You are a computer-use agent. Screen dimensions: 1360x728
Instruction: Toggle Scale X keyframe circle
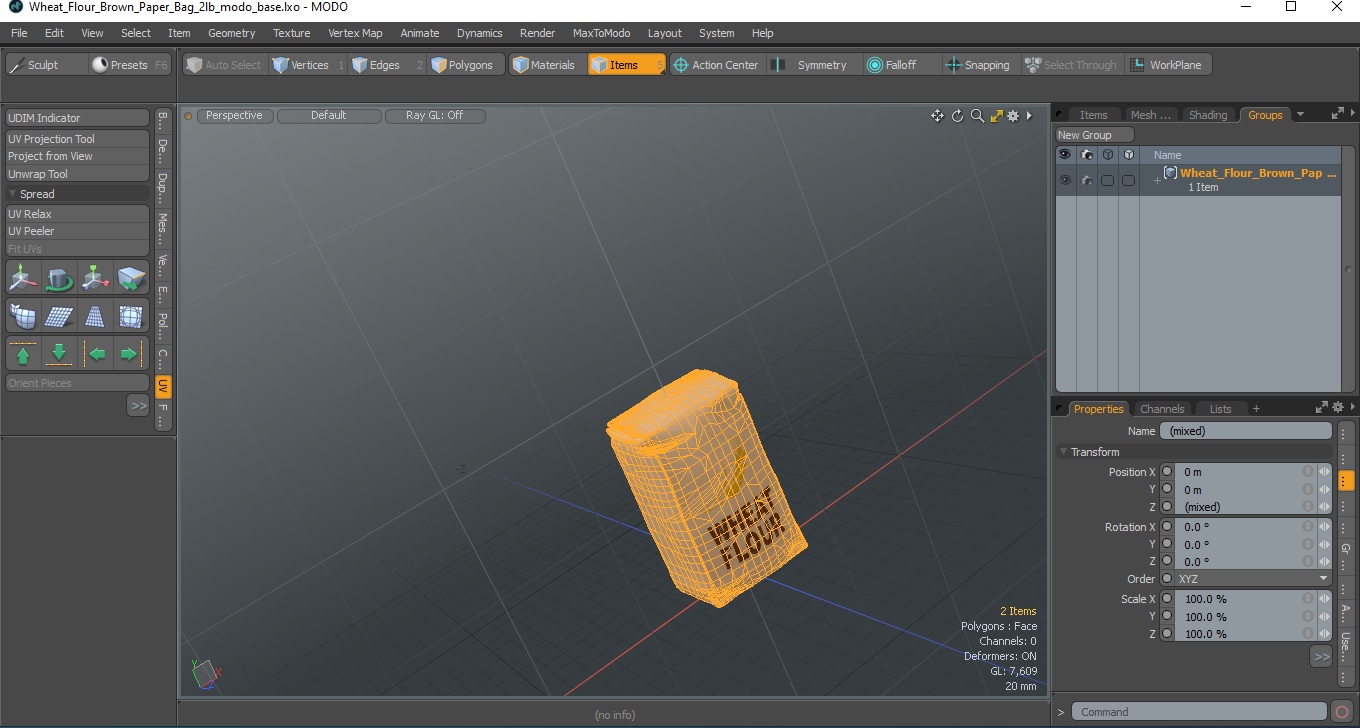[x=1167, y=598]
